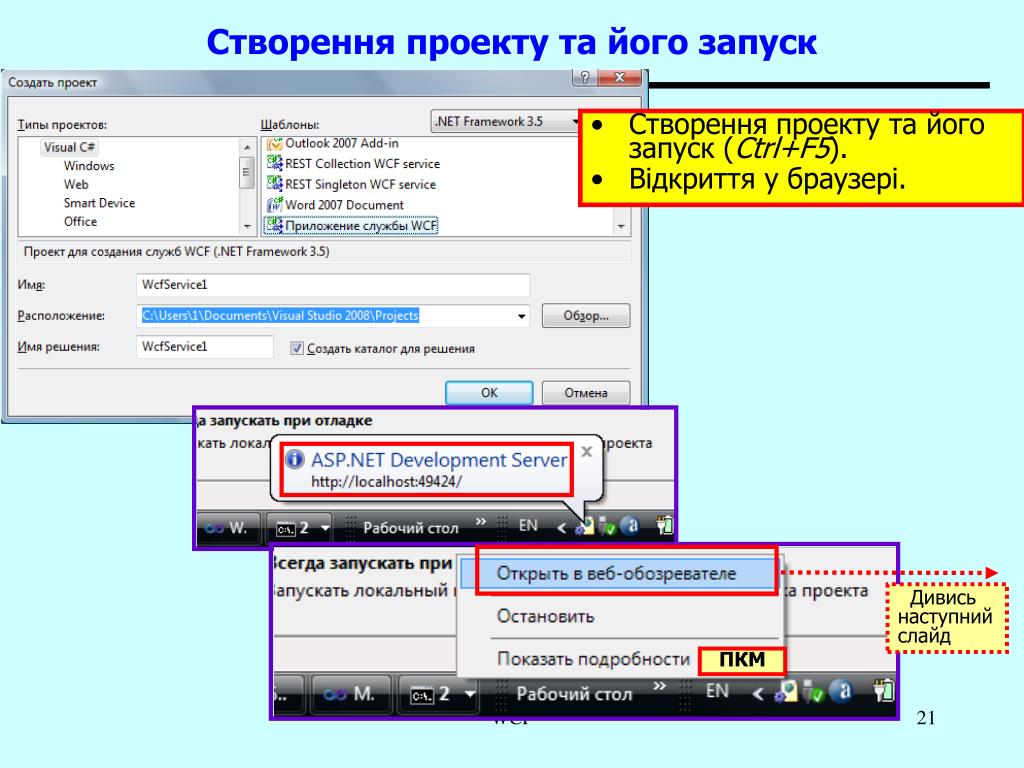This screenshot has height=768, width=1024.
Task: Click the info icon in ASP.NET Development Server balloon
Action: 295,460
